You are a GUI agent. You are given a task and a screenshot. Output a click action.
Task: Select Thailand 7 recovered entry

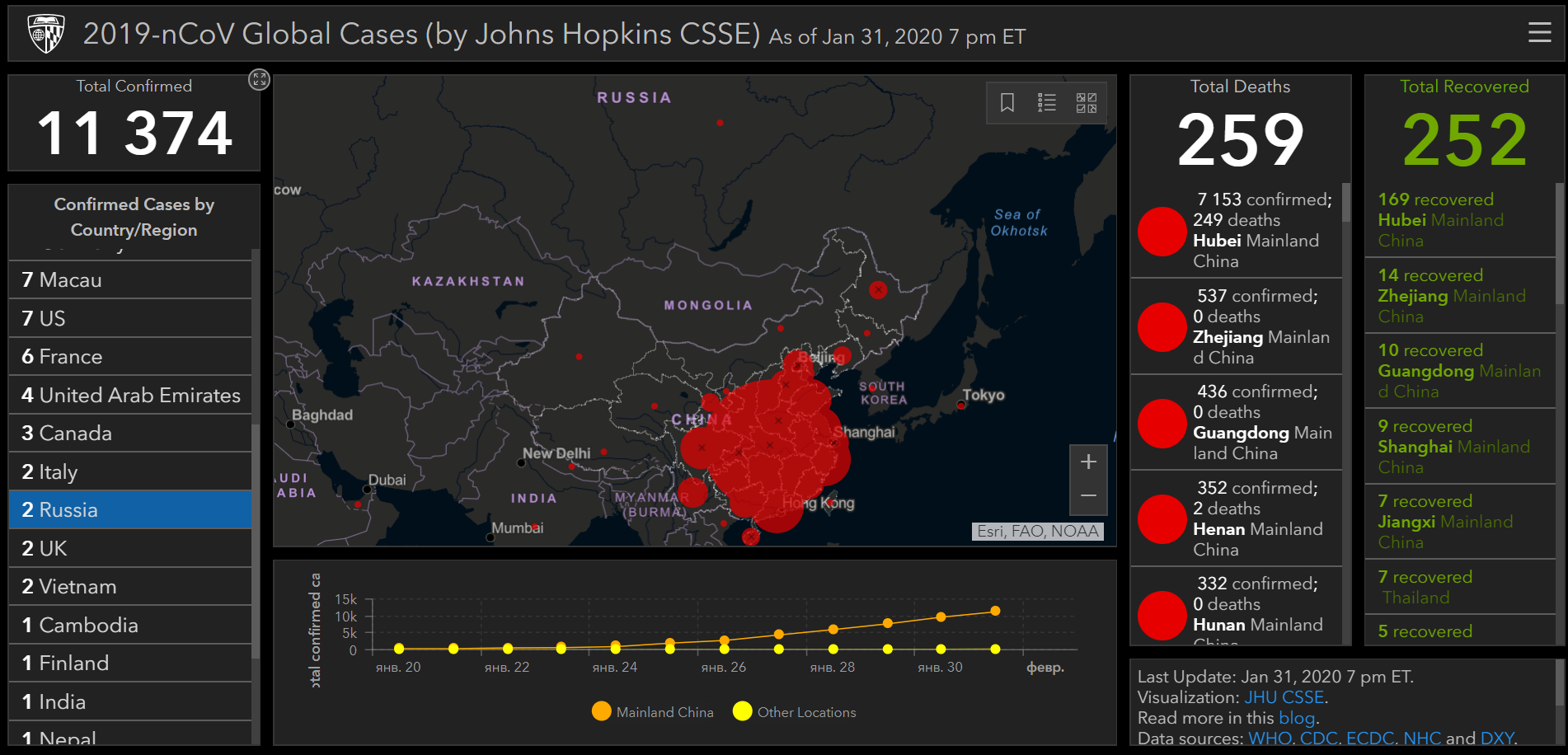coord(1459,587)
